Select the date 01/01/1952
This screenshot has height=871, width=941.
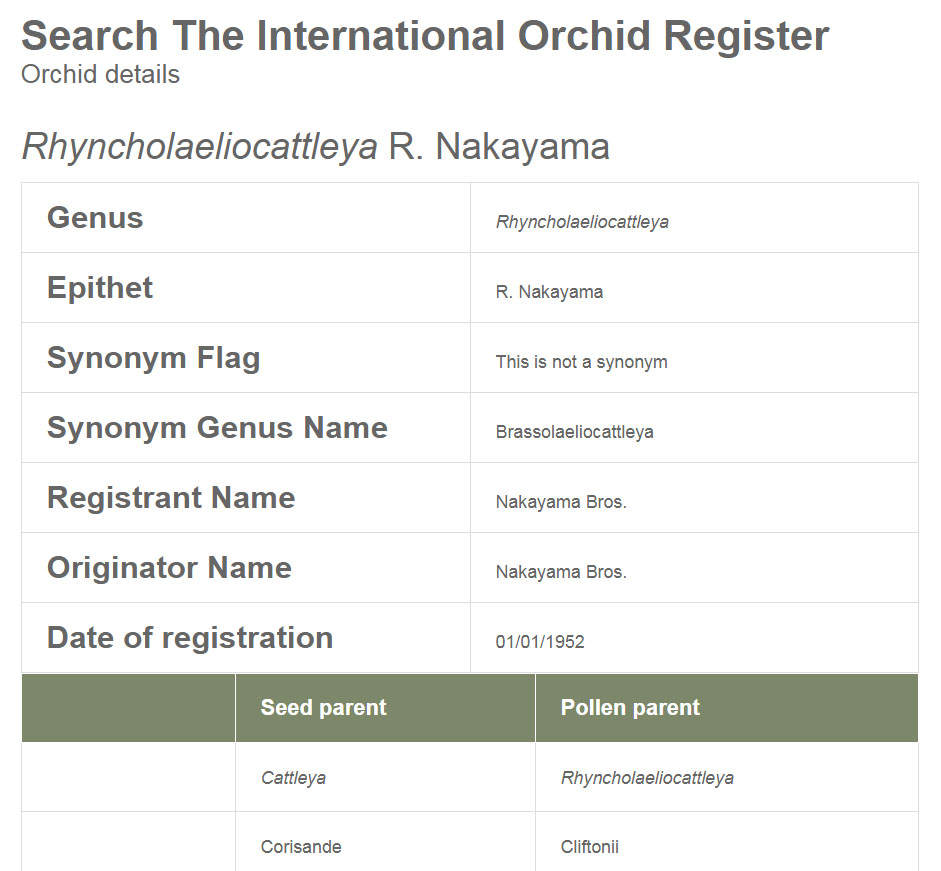pos(540,642)
